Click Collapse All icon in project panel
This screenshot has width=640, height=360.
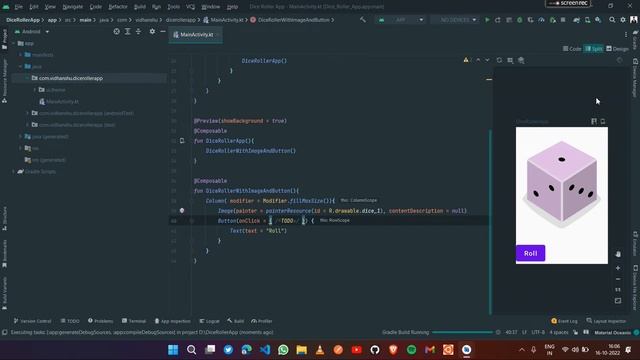tap(138, 31)
